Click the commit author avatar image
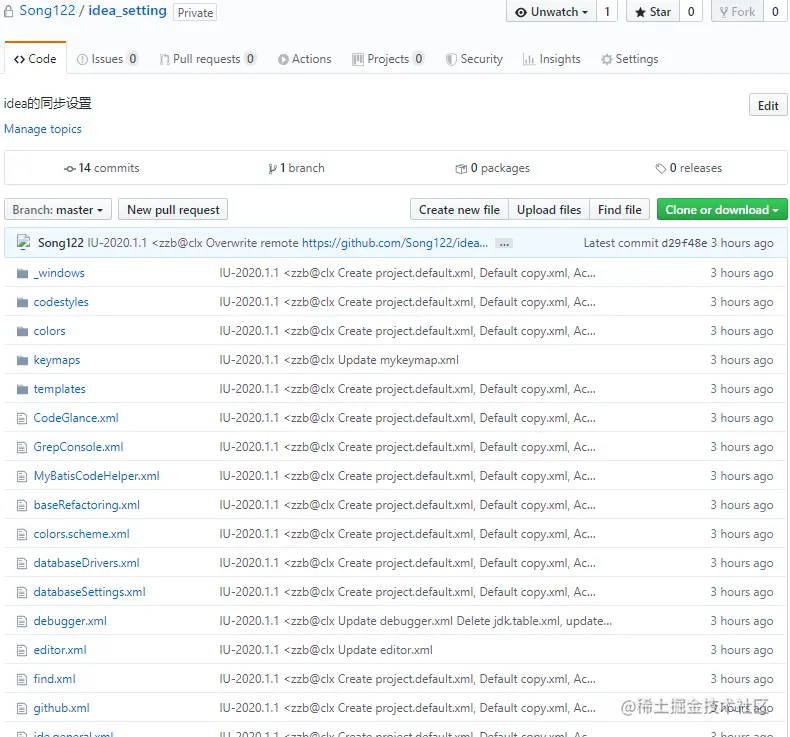The image size is (790, 737). [x=24, y=242]
